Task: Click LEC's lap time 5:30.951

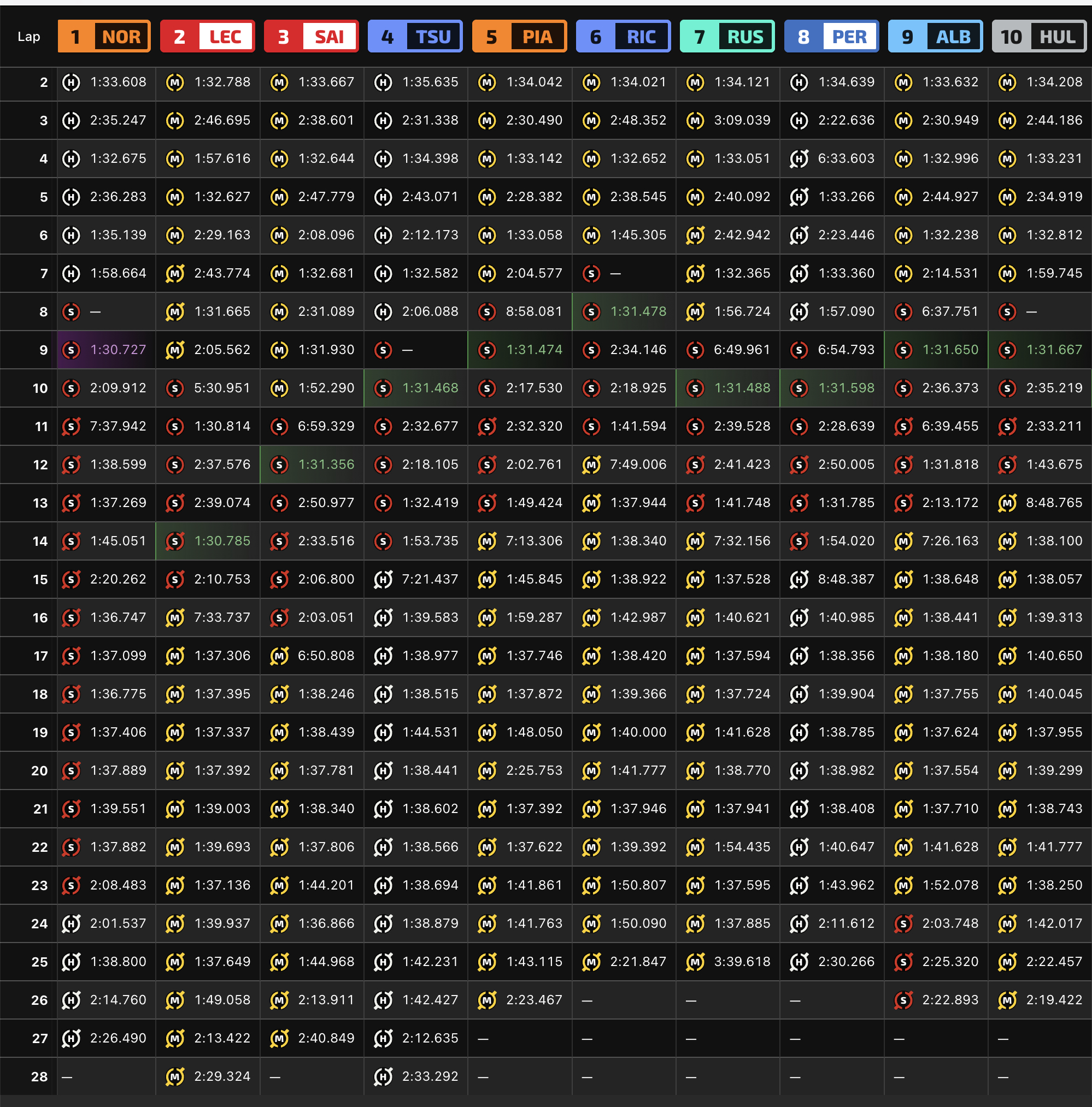Action: coord(222,388)
